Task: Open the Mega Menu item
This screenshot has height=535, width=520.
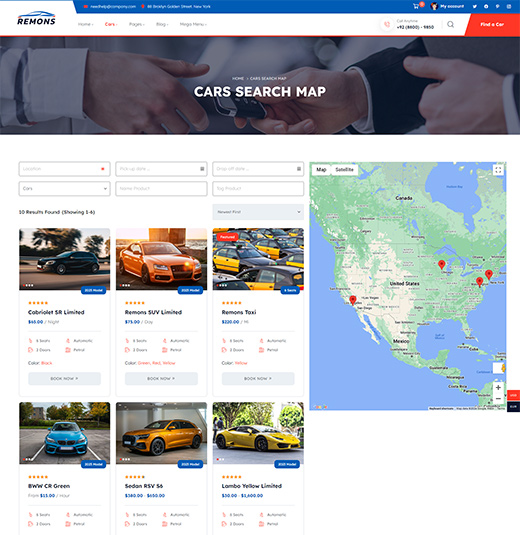Action: [193, 24]
